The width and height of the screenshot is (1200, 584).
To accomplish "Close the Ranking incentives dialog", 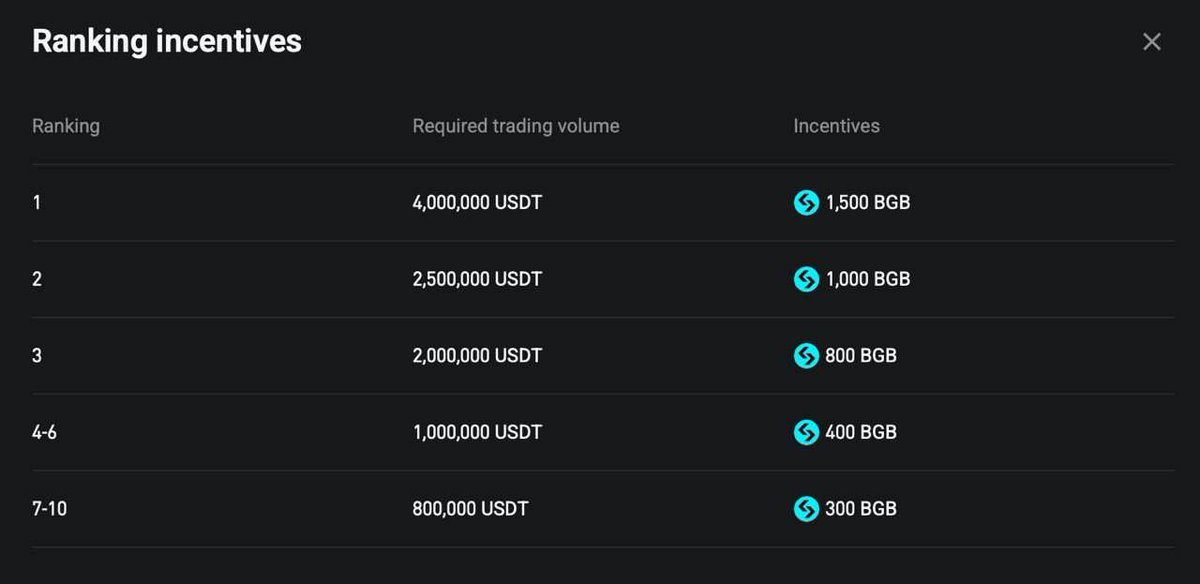I will 1152,42.
